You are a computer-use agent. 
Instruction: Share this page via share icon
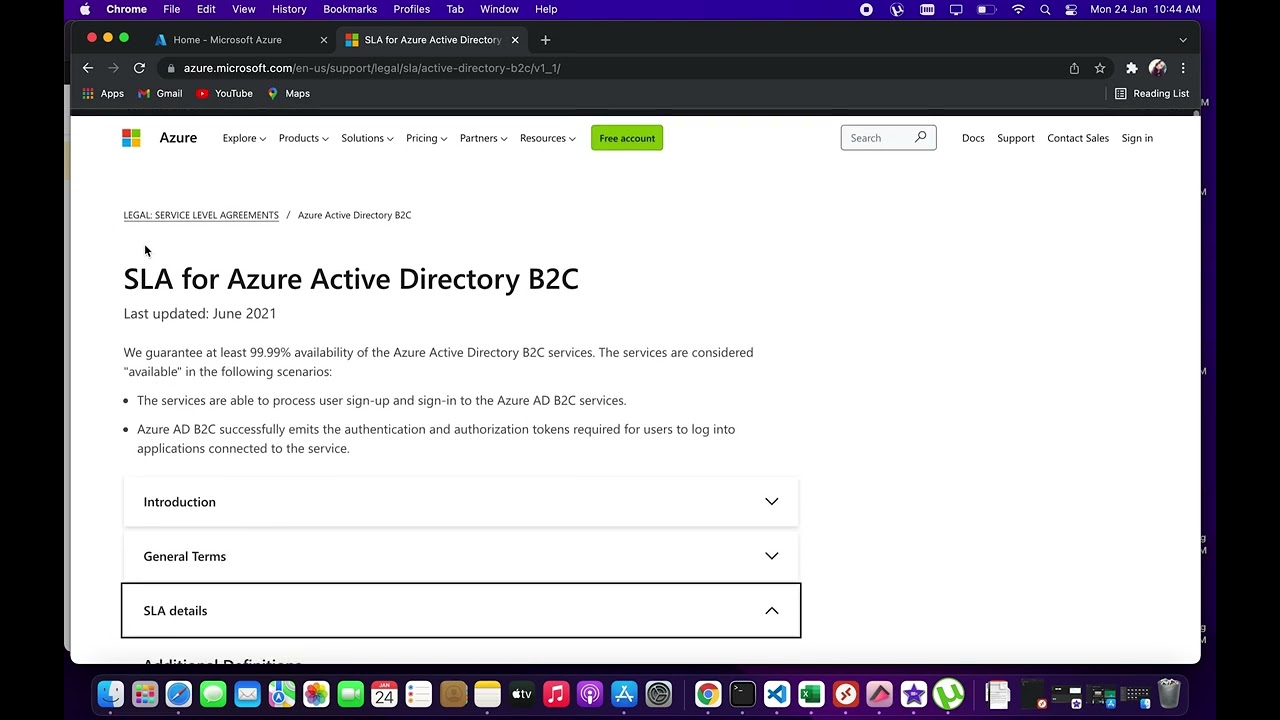click(1074, 68)
